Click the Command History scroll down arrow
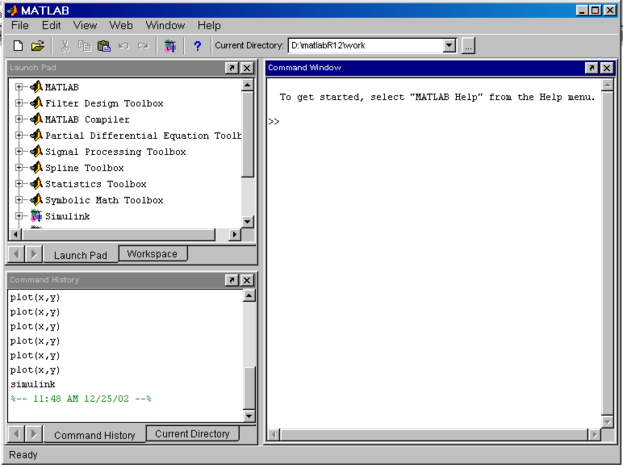This screenshot has width=623, height=468. click(x=249, y=416)
